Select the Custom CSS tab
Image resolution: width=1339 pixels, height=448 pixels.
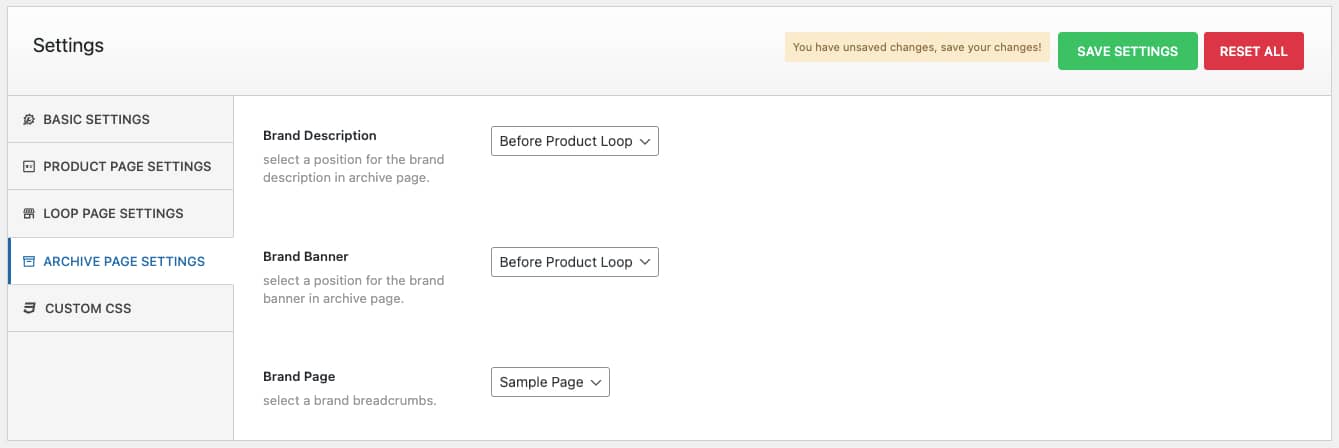click(x=120, y=308)
